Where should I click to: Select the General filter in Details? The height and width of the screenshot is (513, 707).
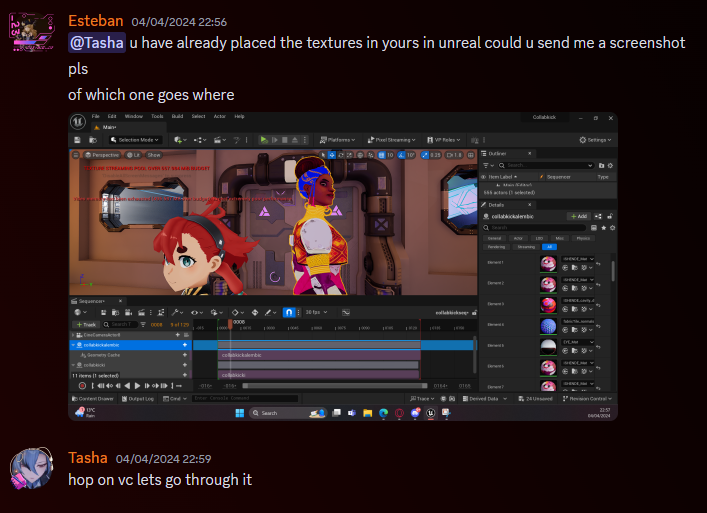pyautogui.click(x=495, y=238)
